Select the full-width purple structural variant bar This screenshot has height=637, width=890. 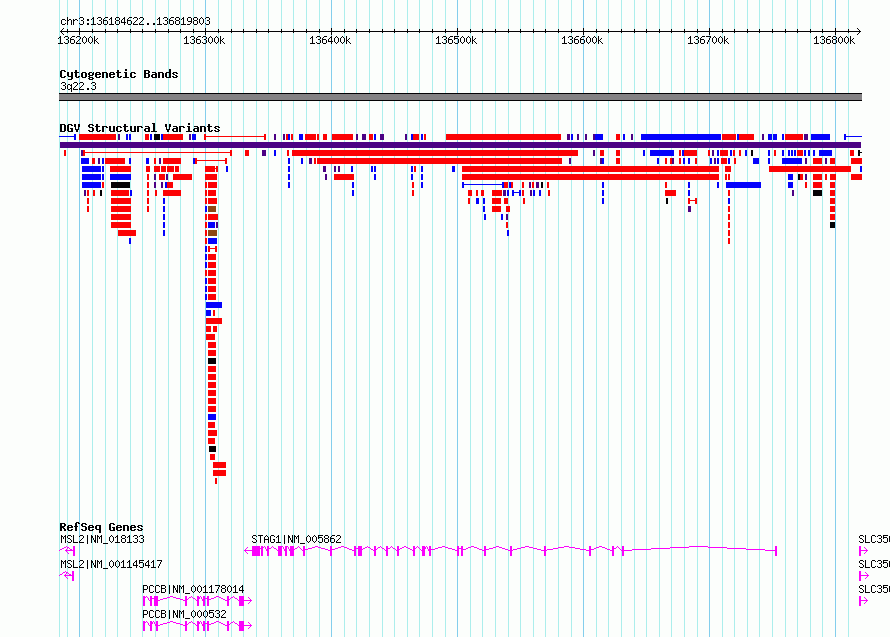[460, 145]
